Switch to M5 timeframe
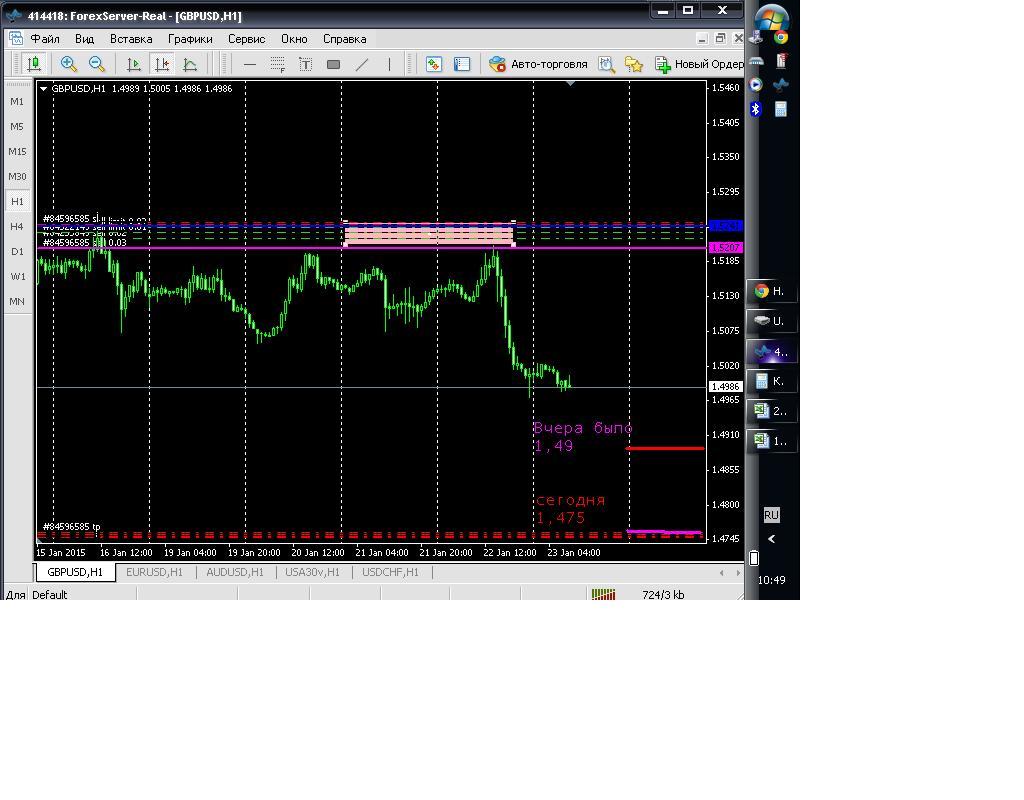The width and height of the screenshot is (1024, 800). point(17,127)
